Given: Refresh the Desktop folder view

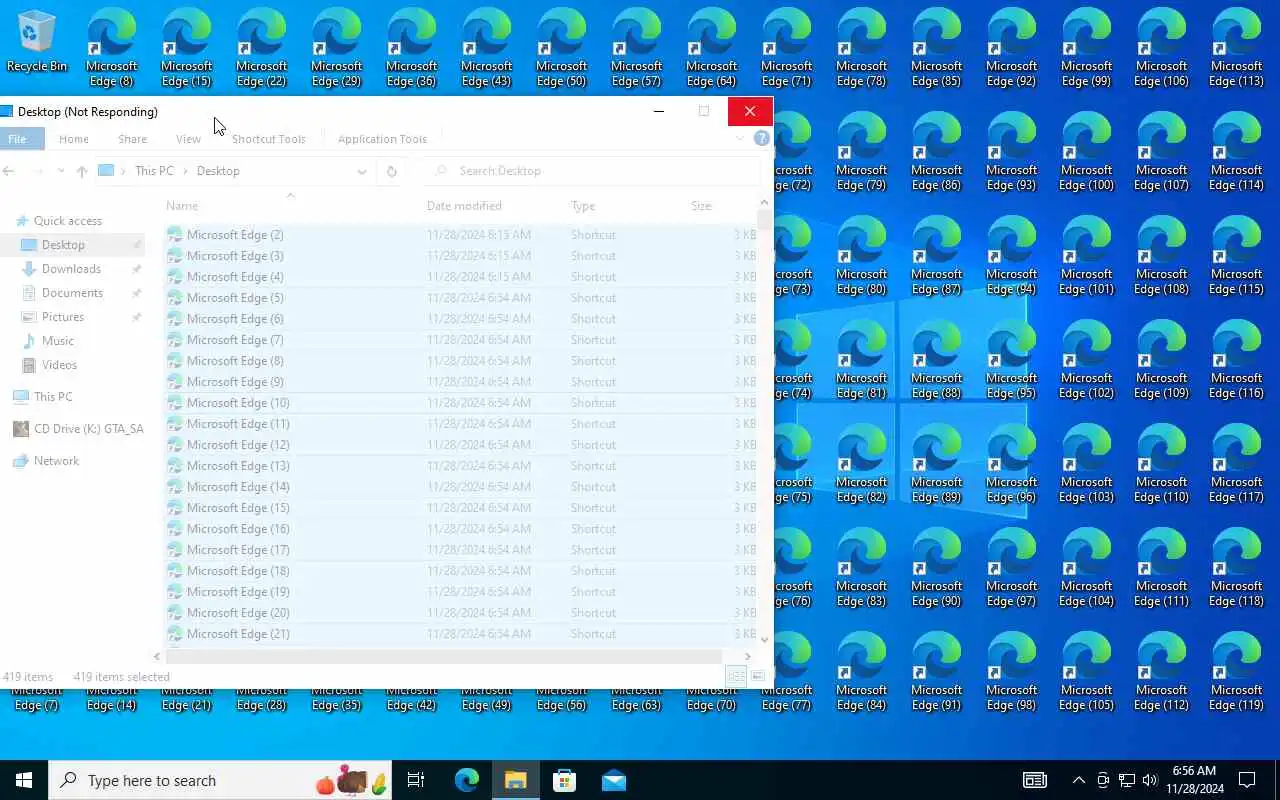Looking at the screenshot, I should (x=392, y=171).
